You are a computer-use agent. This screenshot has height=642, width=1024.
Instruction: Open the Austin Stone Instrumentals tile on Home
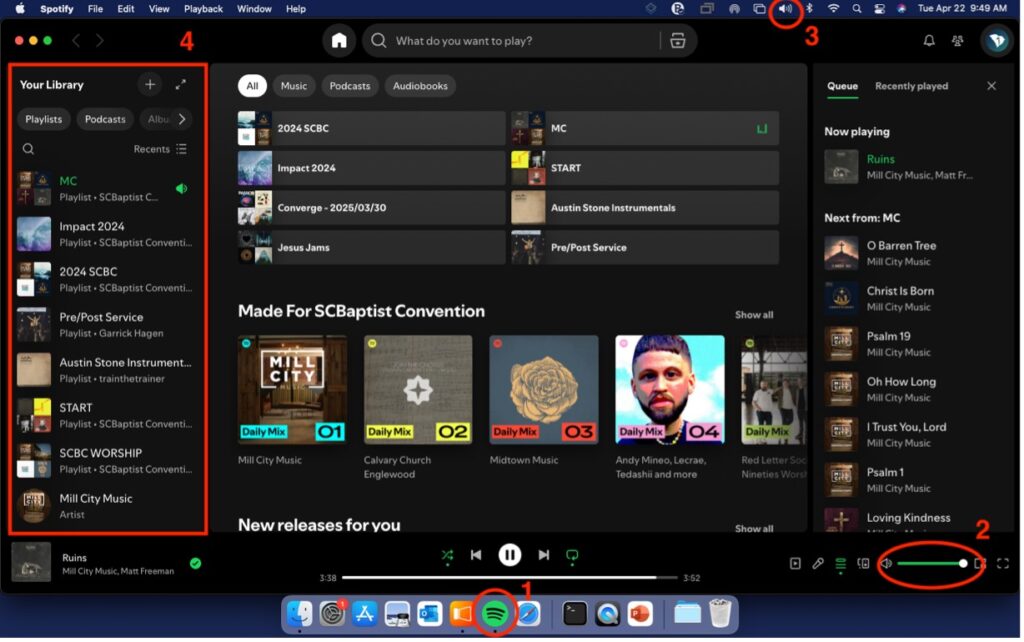click(x=645, y=208)
